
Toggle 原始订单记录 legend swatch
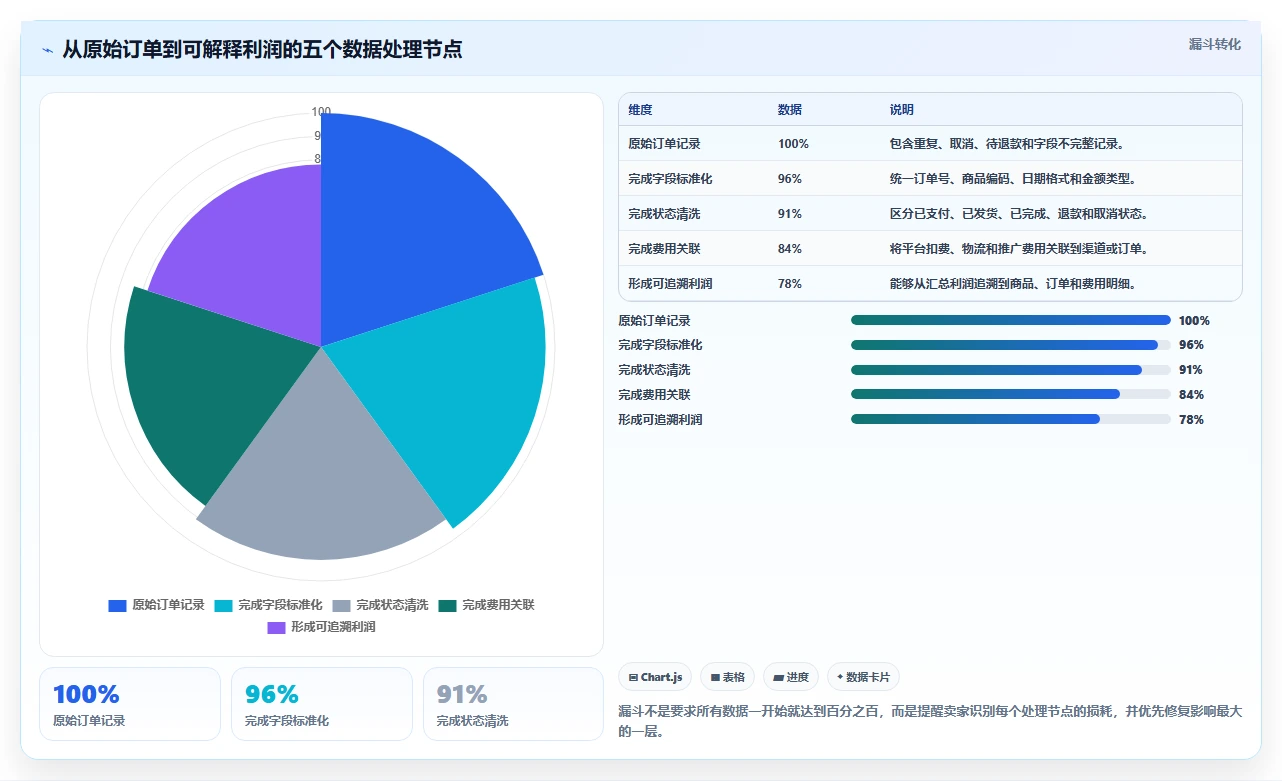click(118, 605)
